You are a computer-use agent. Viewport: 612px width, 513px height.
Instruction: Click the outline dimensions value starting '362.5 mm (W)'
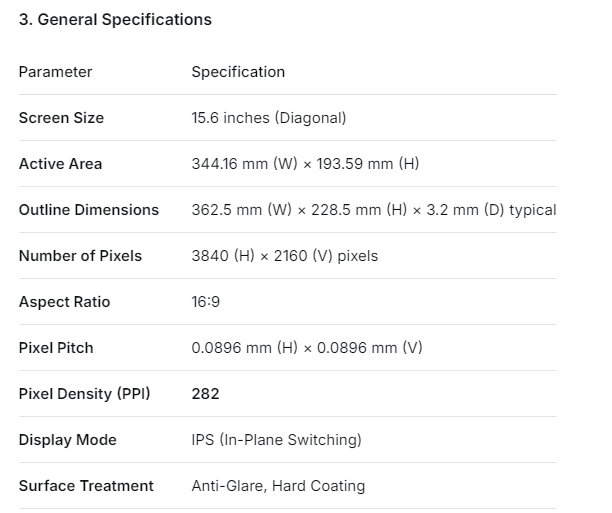[x=373, y=210]
